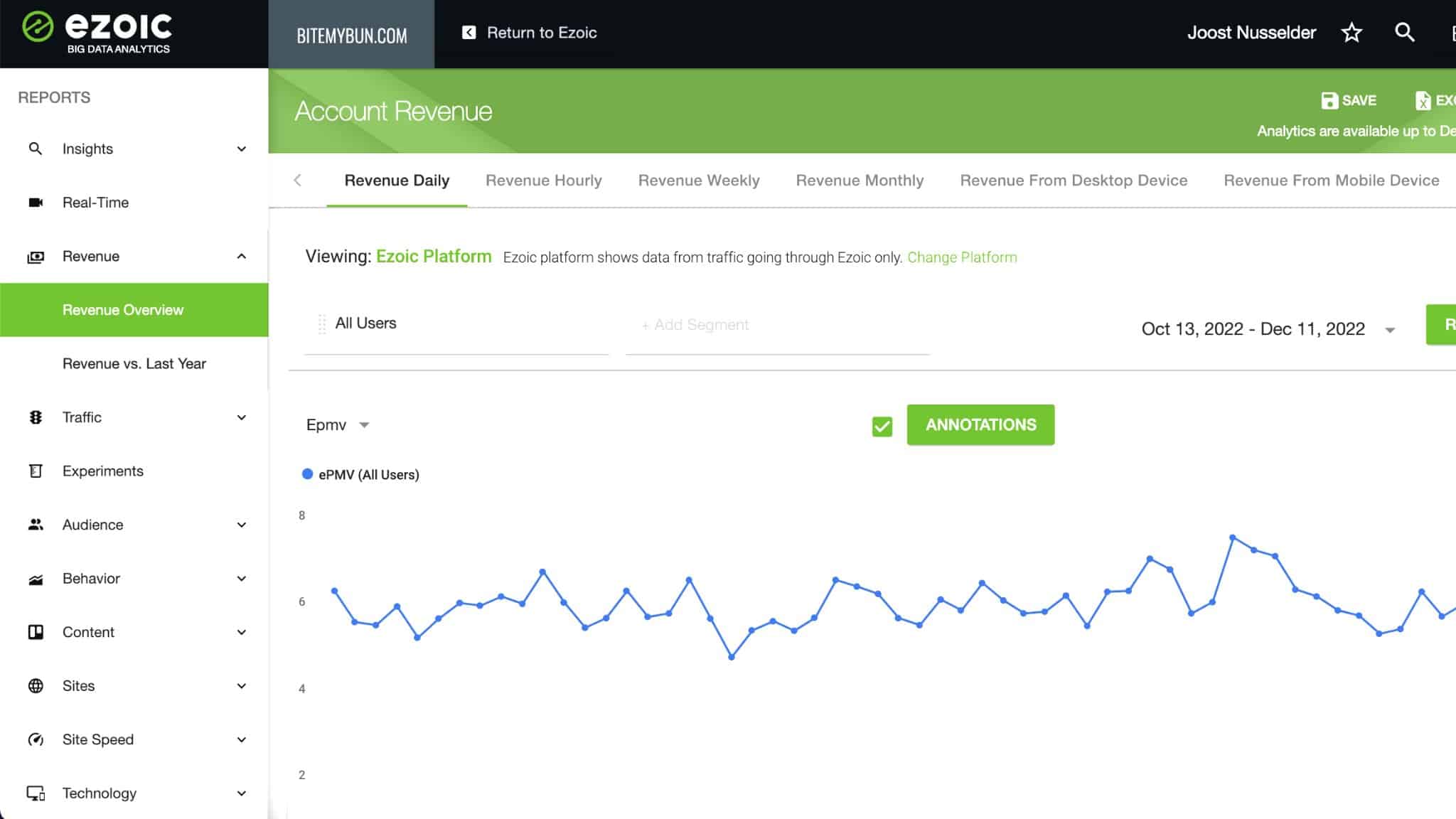The width and height of the screenshot is (1456, 819).
Task: Click the Oct 13, 2022 - Dec 11, 2022 range
Action: click(x=1253, y=329)
